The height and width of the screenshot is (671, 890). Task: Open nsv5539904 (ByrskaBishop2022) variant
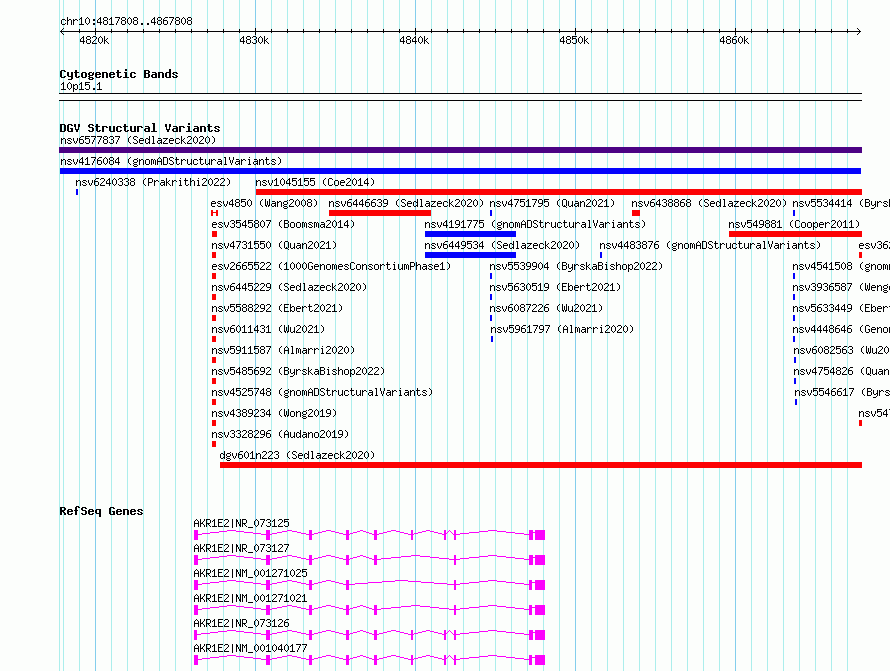click(x=576, y=266)
